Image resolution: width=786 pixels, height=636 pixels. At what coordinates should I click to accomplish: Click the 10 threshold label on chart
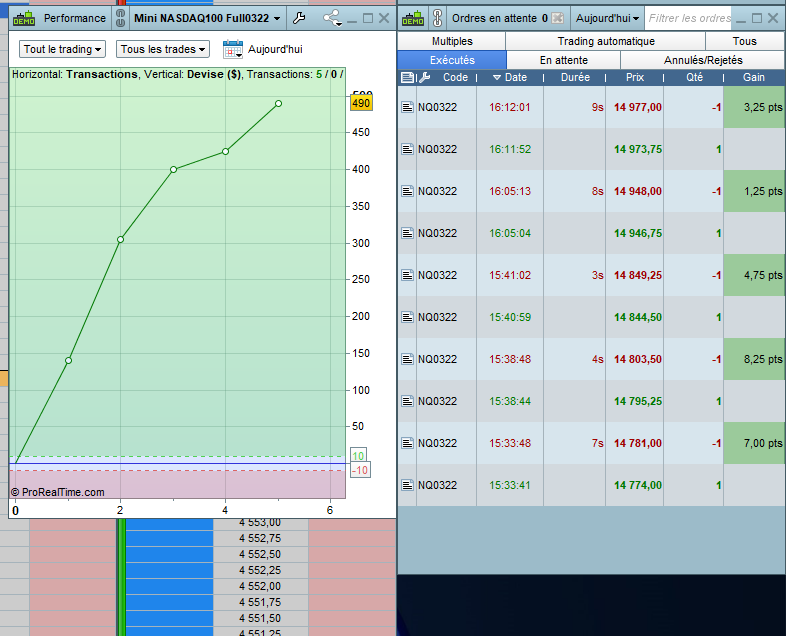pyautogui.click(x=358, y=456)
